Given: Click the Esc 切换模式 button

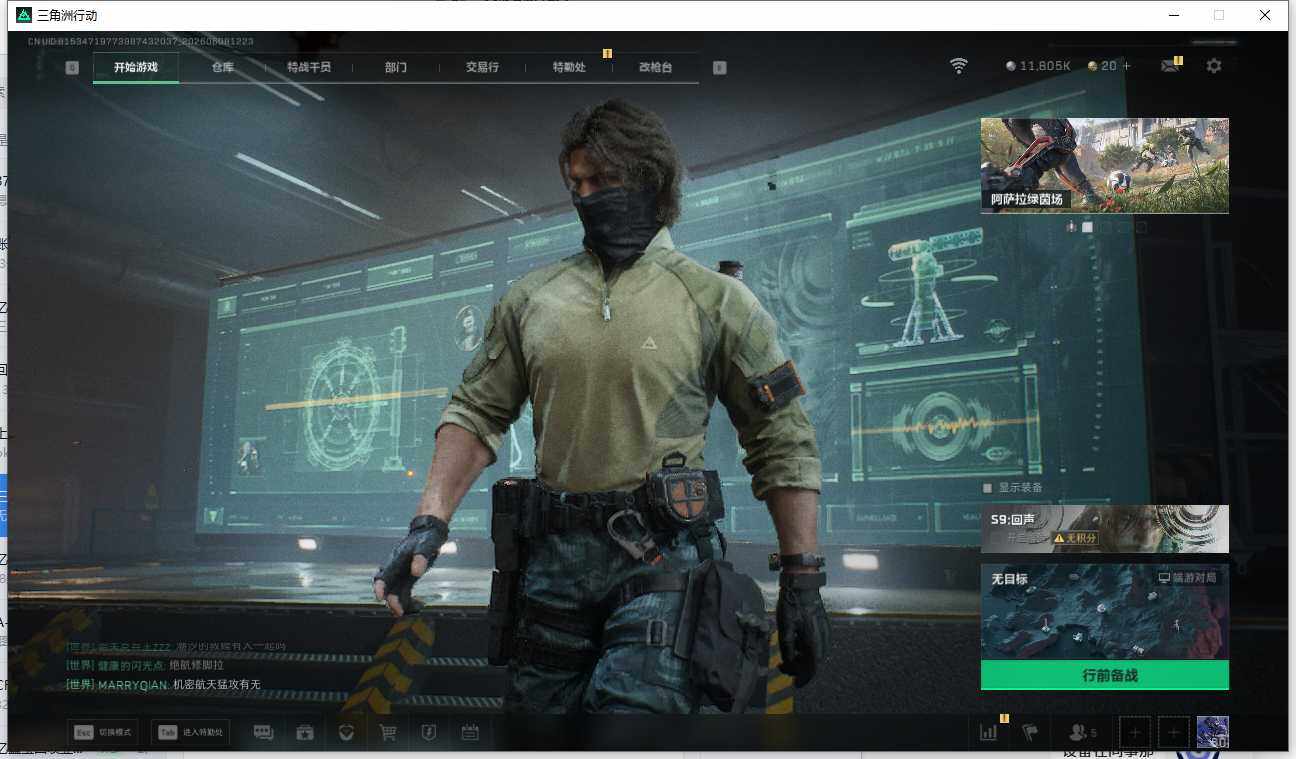Looking at the screenshot, I should tap(103, 733).
